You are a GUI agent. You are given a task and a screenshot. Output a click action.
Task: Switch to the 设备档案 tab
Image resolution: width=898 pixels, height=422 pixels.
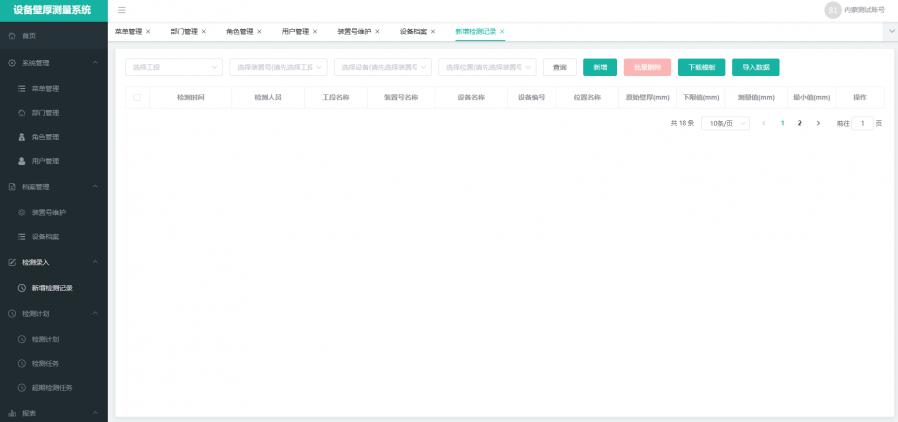tap(413, 32)
